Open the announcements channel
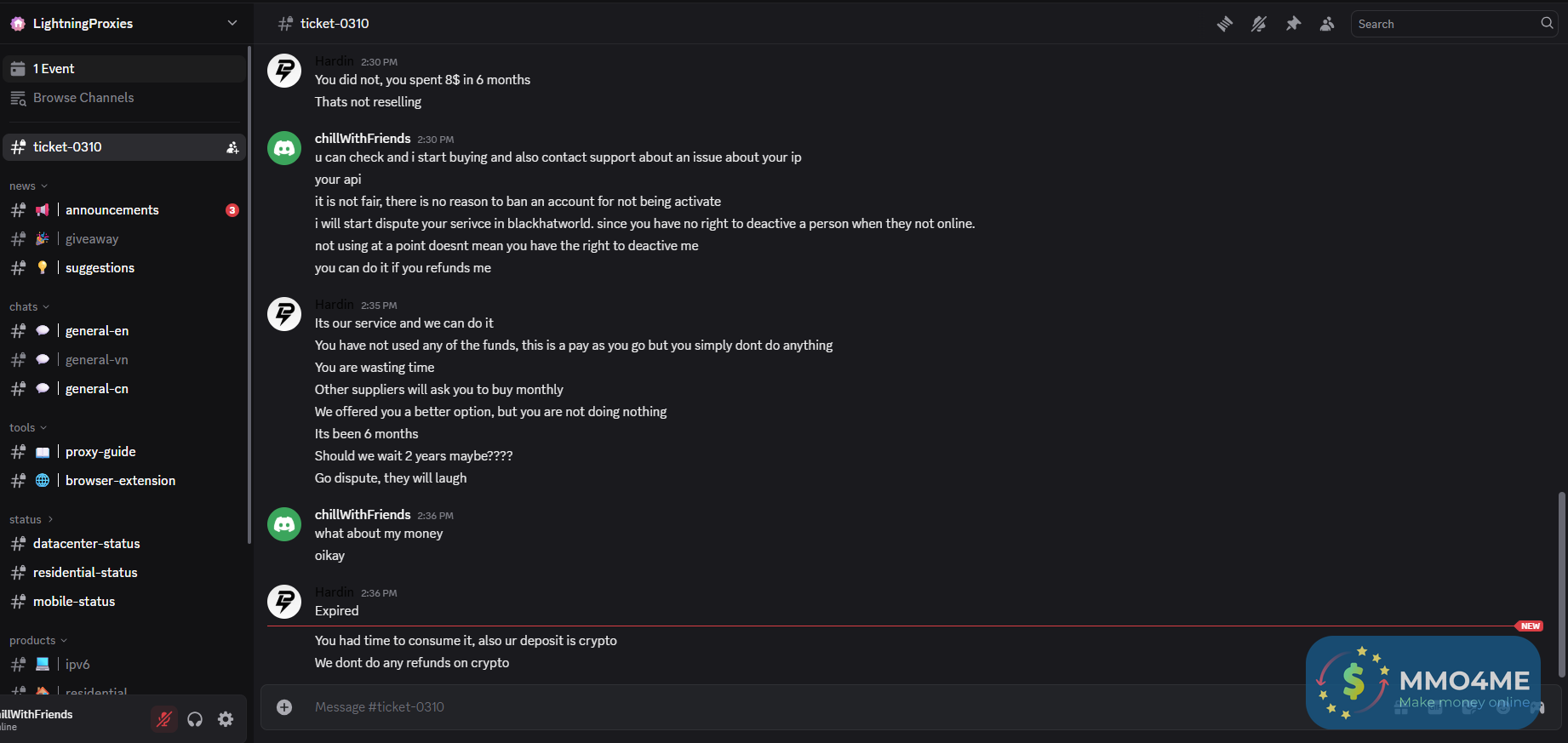Image resolution: width=1568 pixels, height=743 pixels. pyautogui.click(x=112, y=210)
